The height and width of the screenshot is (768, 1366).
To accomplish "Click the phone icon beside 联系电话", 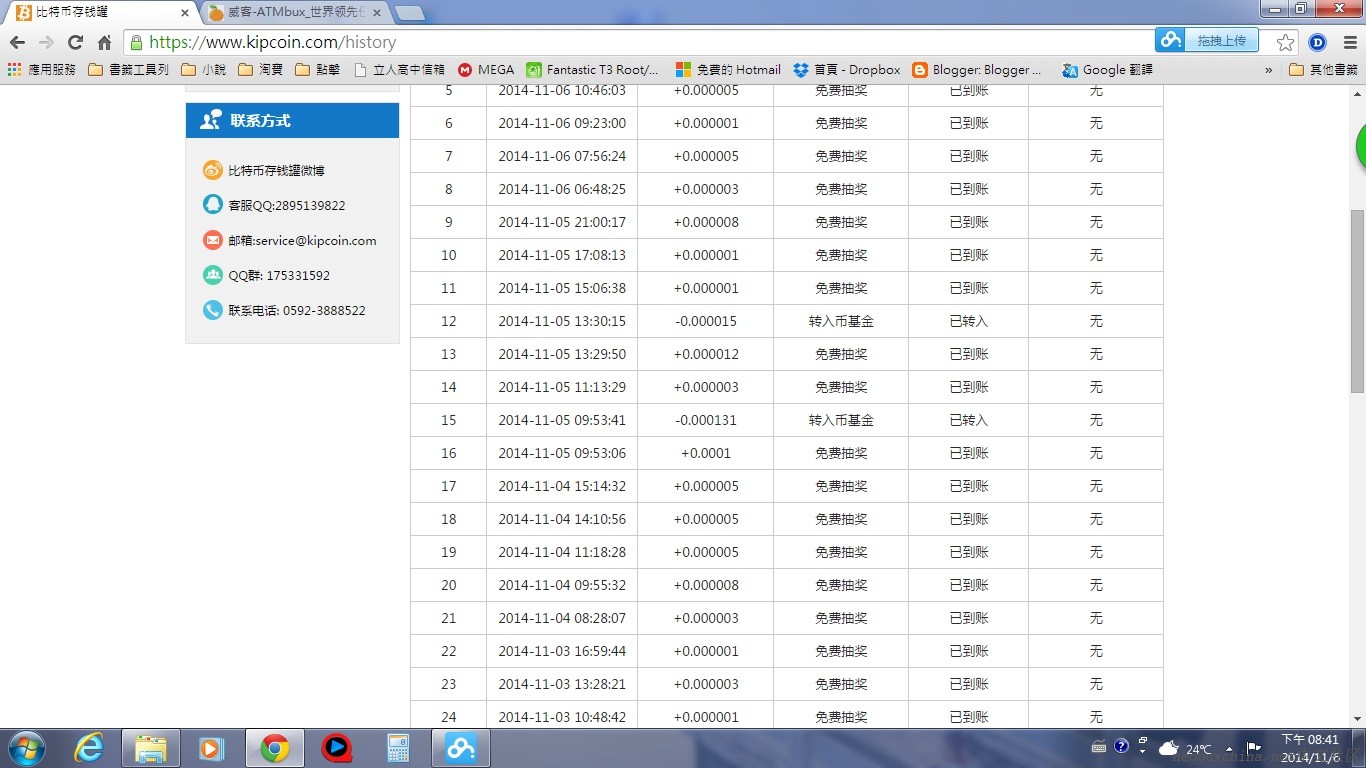I will point(212,310).
